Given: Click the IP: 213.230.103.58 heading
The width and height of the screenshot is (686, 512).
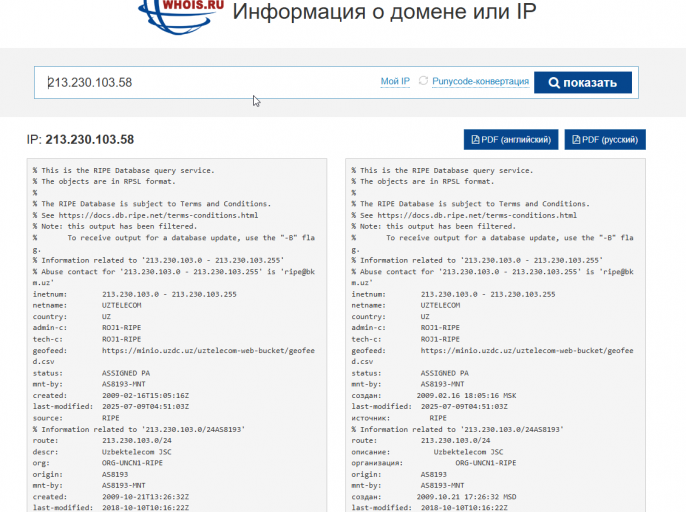Looking at the screenshot, I should [x=80, y=140].
